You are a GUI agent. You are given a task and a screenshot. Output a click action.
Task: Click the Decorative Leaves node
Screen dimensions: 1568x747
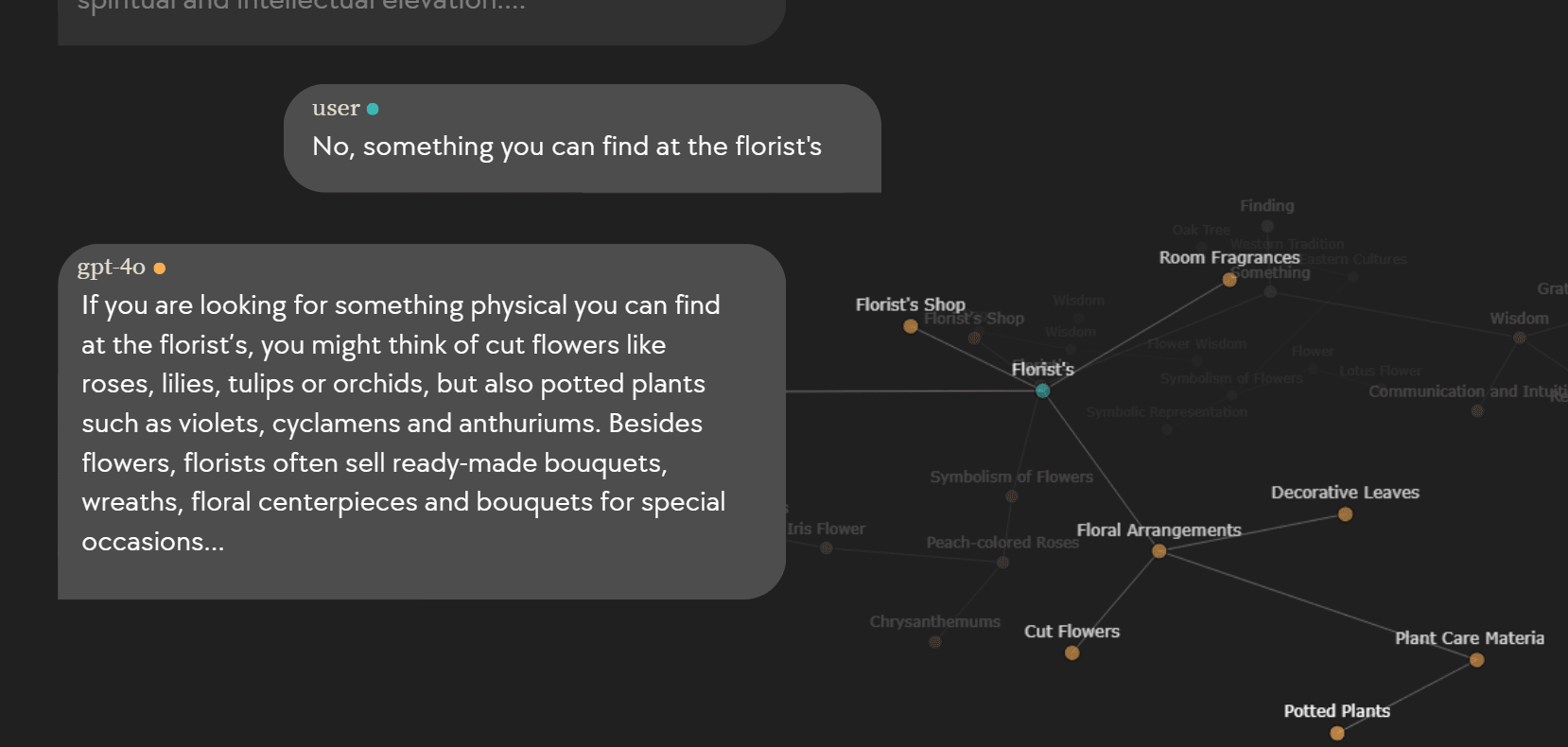tap(1345, 514)
